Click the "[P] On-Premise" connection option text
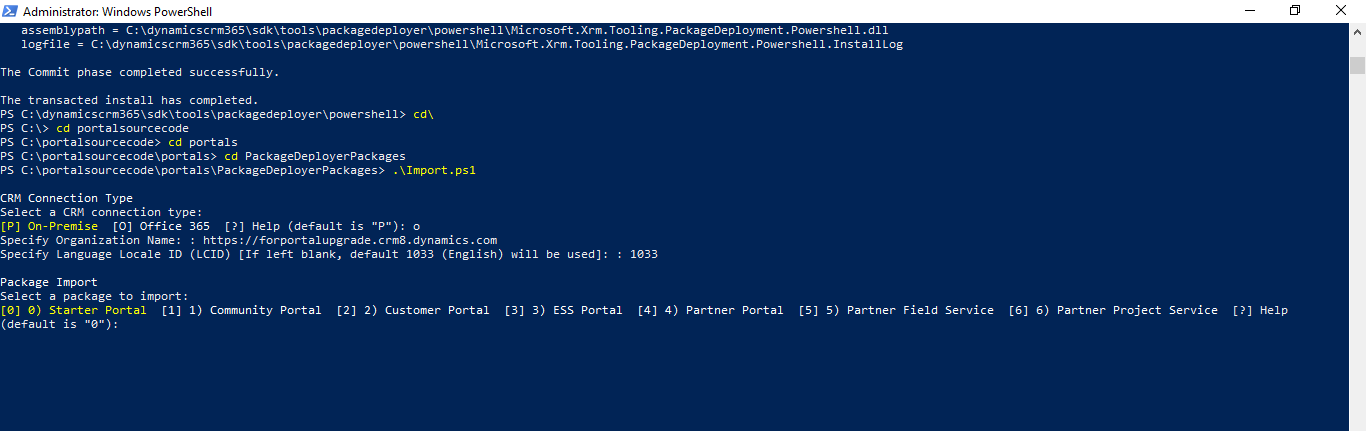1366x431 pixels. tap(49, 226)
